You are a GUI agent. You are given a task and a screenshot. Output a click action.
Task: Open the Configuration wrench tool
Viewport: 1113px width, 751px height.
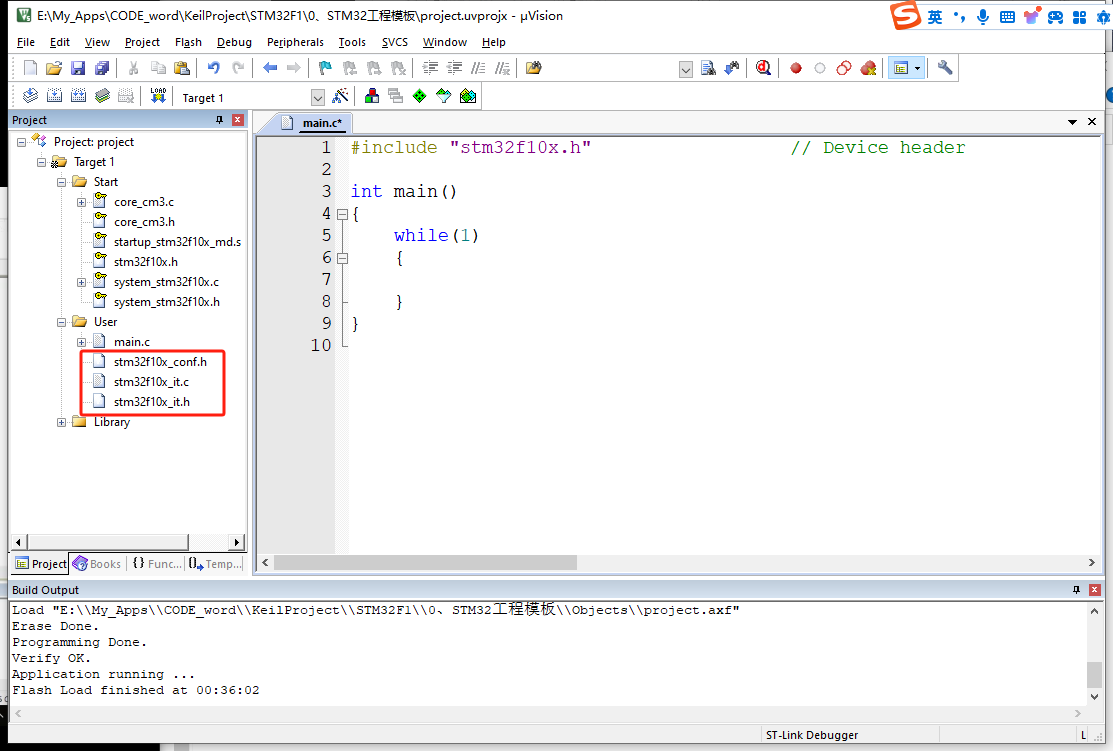coord(945,68)
